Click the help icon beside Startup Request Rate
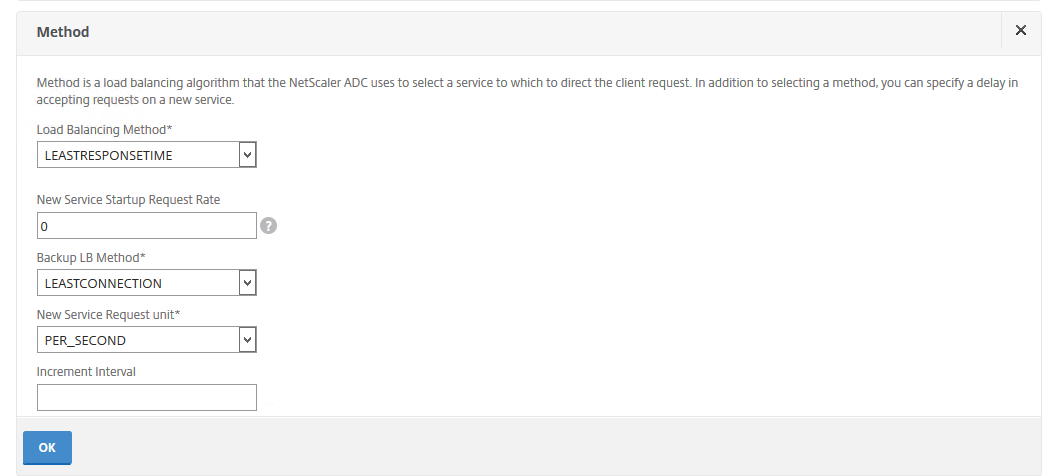Screen dimensions: 1042x476 [x=268, y=226]
